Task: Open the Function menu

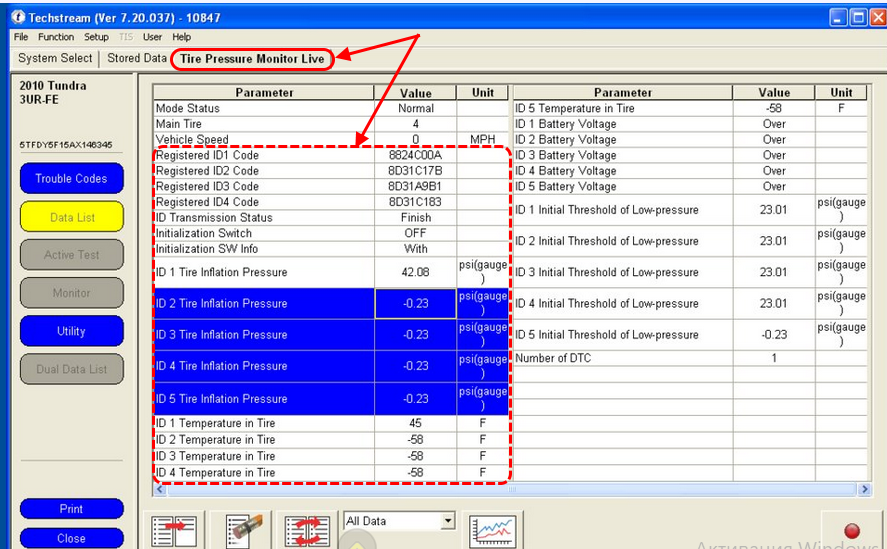Action: 56,37
